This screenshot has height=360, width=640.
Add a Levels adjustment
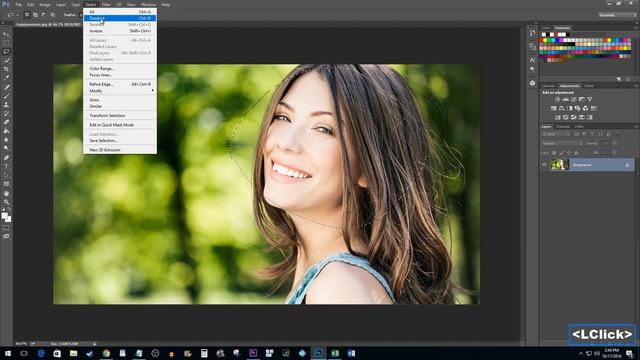[565, 99]
